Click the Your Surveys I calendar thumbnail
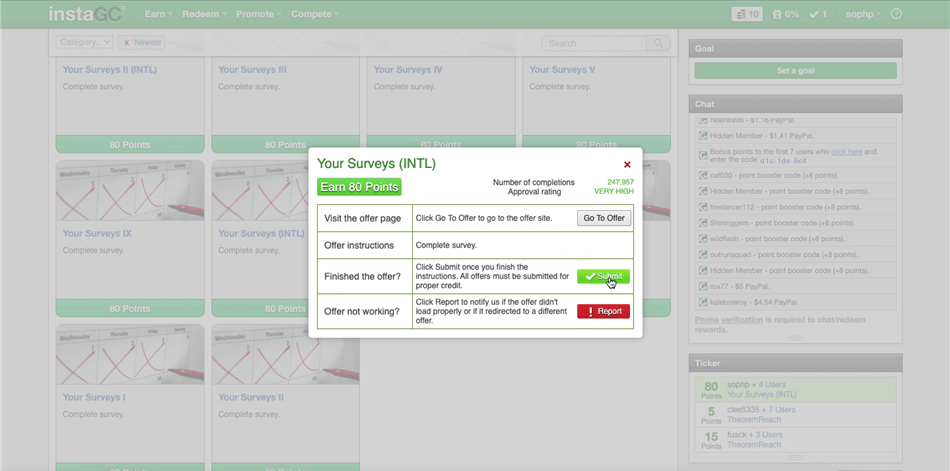 [130, 354]
